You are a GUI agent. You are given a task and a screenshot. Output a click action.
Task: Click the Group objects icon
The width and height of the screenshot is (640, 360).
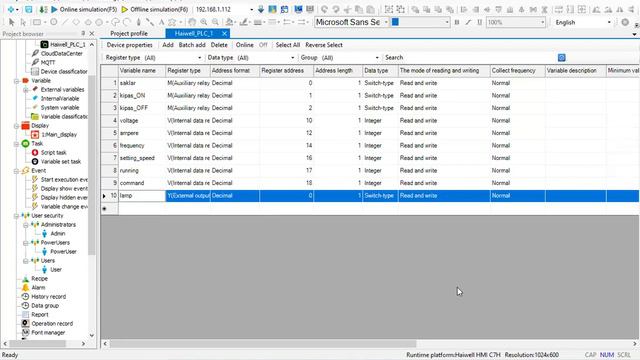[389, 9]
